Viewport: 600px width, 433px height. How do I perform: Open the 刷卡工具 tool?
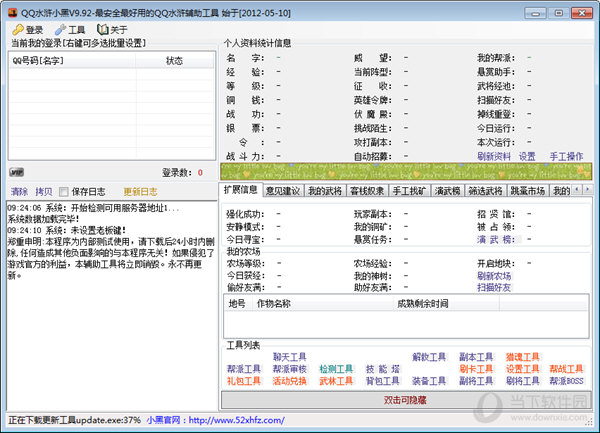tap(476, 369)
